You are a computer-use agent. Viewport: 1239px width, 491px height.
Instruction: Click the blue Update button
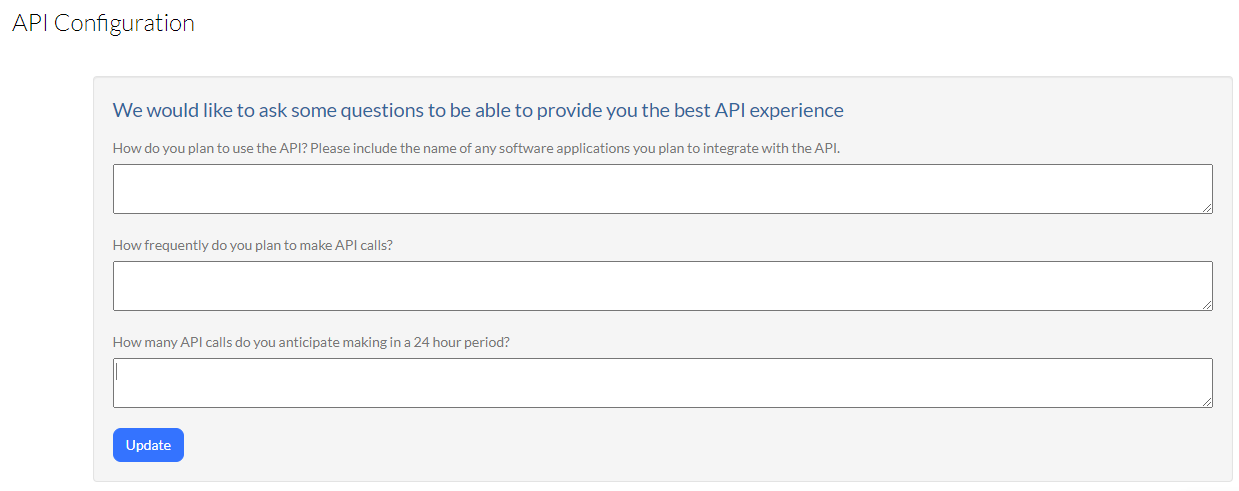pyautogui.click(x=148, y=445)
